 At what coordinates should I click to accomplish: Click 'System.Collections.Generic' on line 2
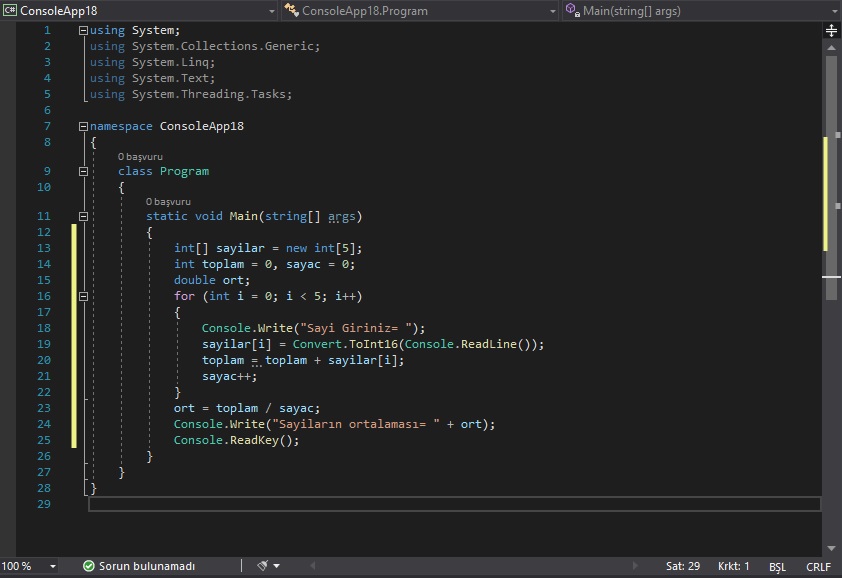point(223,46)
